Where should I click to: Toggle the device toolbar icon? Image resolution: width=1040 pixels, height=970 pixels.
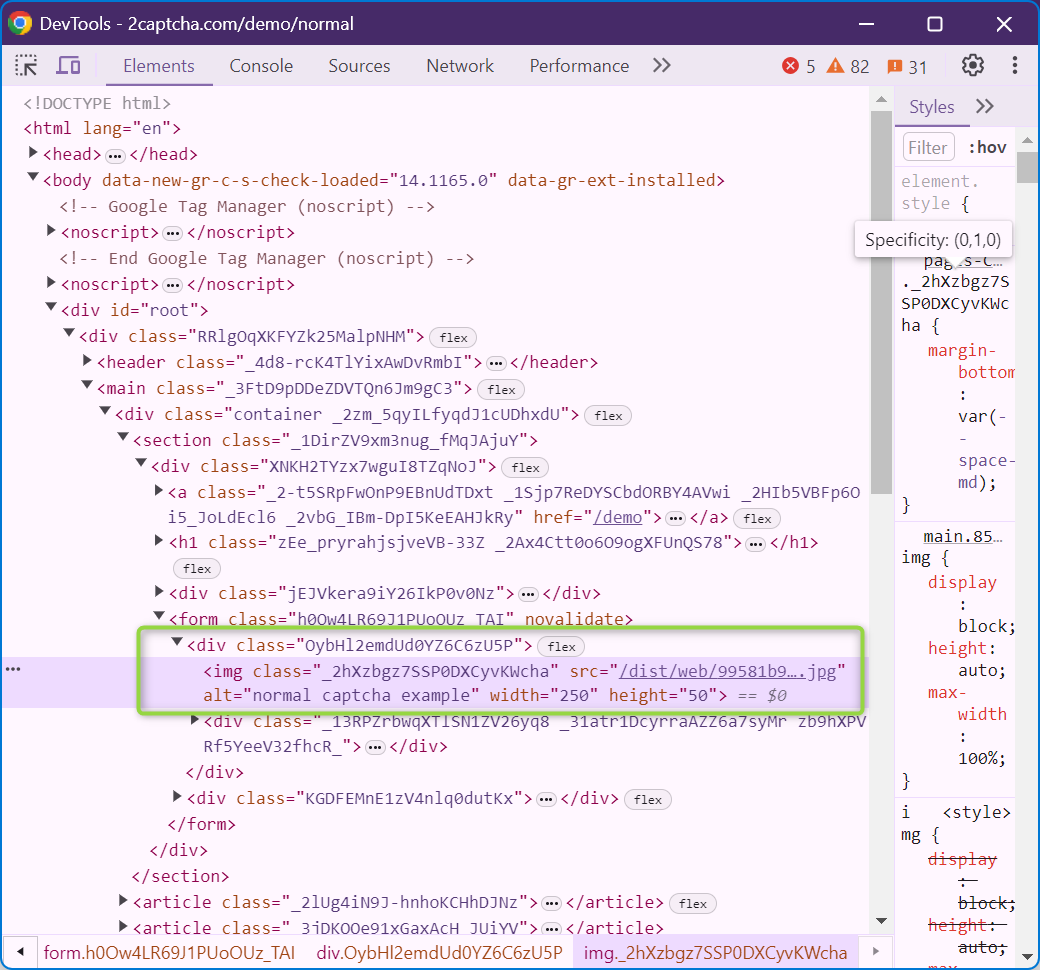68,66
